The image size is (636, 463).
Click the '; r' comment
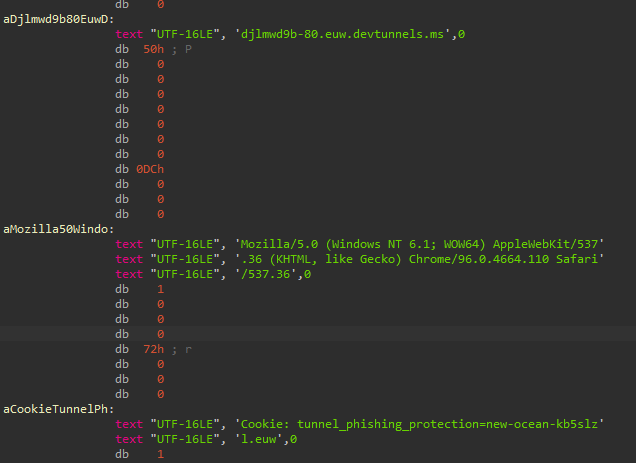coord(181,349)
